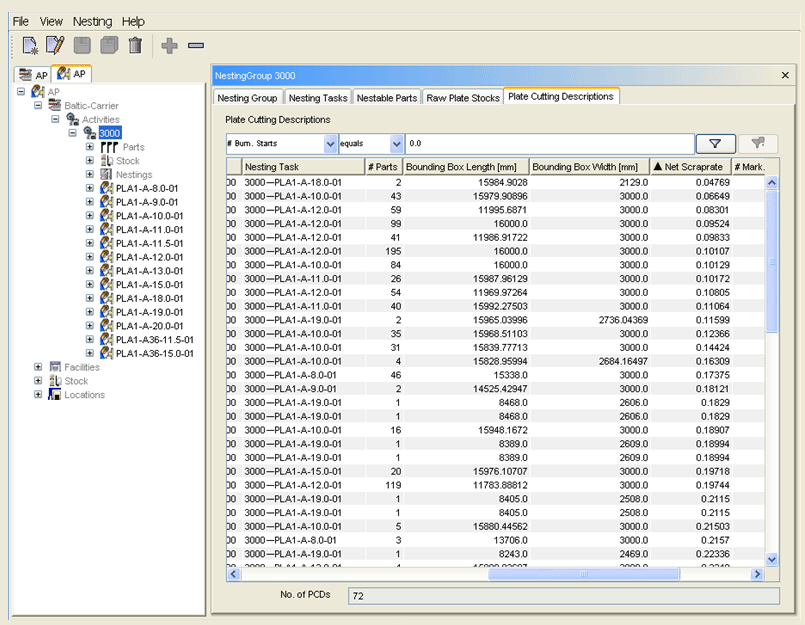This screenshot has height=625, width=805.
Task: Switch to second AP tab with worker icon
Action: click(71, 73)
